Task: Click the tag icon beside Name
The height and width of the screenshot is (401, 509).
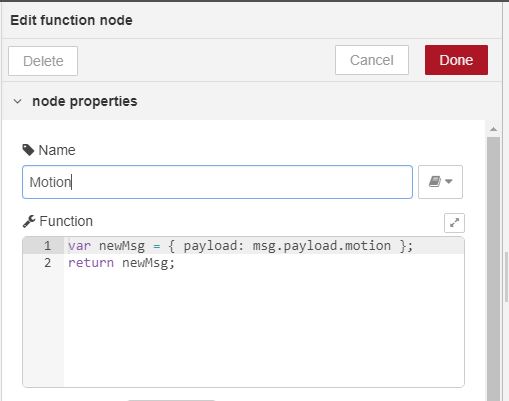Action: click(x=28, y=150)
